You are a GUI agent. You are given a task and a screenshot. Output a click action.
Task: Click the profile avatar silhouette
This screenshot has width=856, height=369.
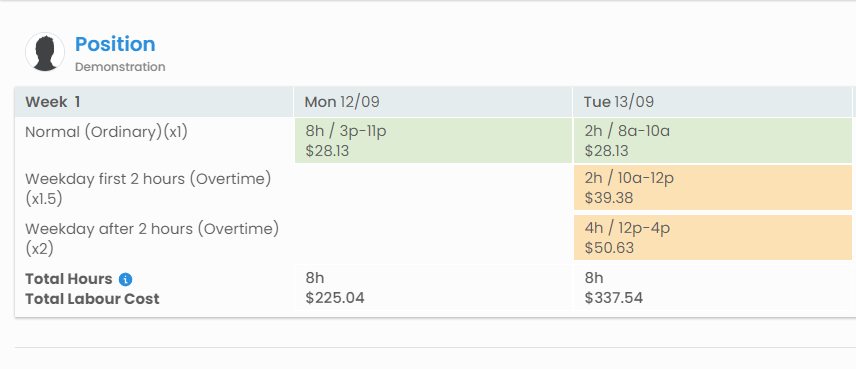(45, 52)
